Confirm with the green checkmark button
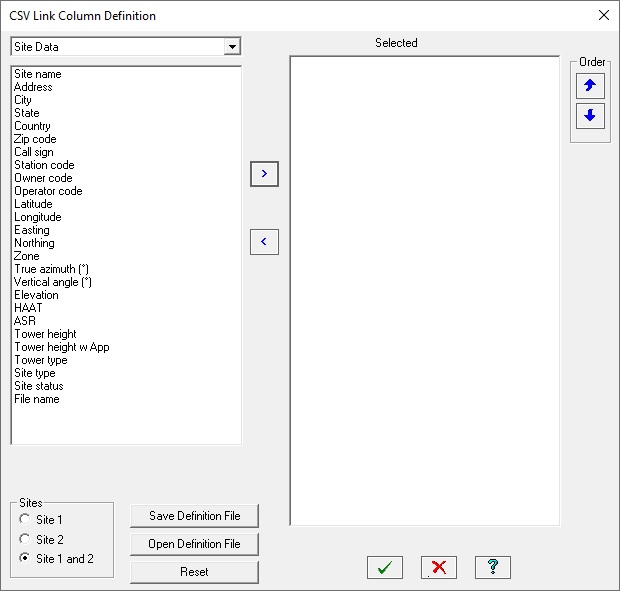 384,567
